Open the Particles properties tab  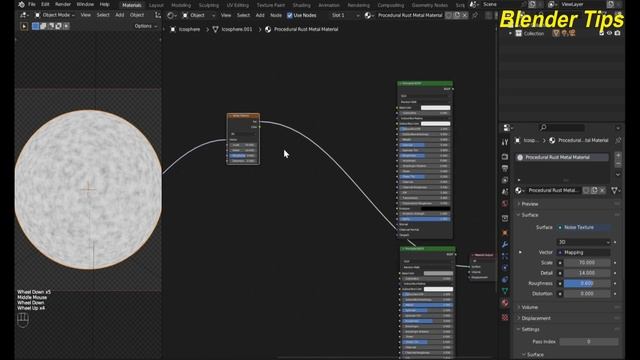coord(505,256)
